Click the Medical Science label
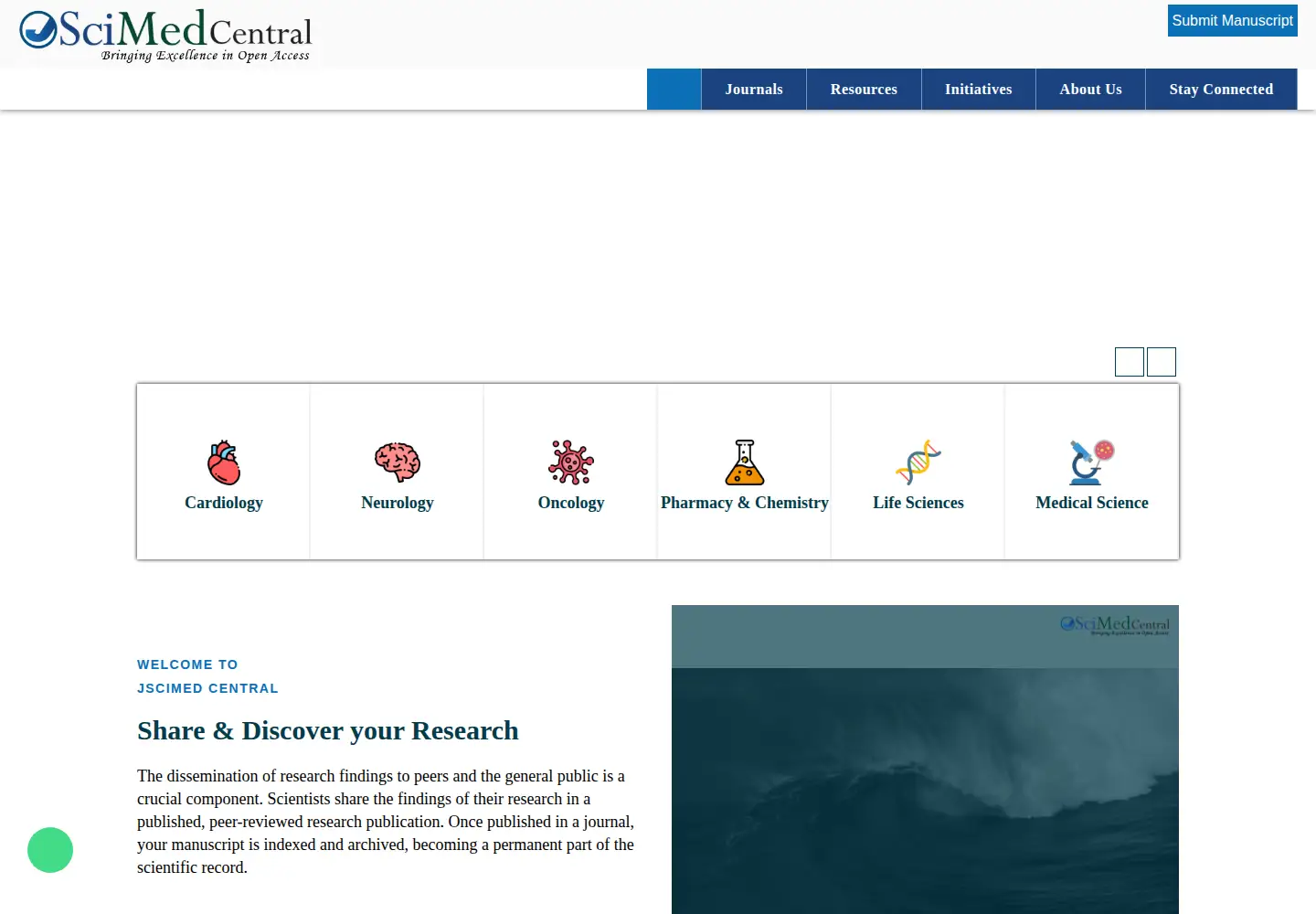This screenshot has height=914, width=1316. (x=1092, y=503)
